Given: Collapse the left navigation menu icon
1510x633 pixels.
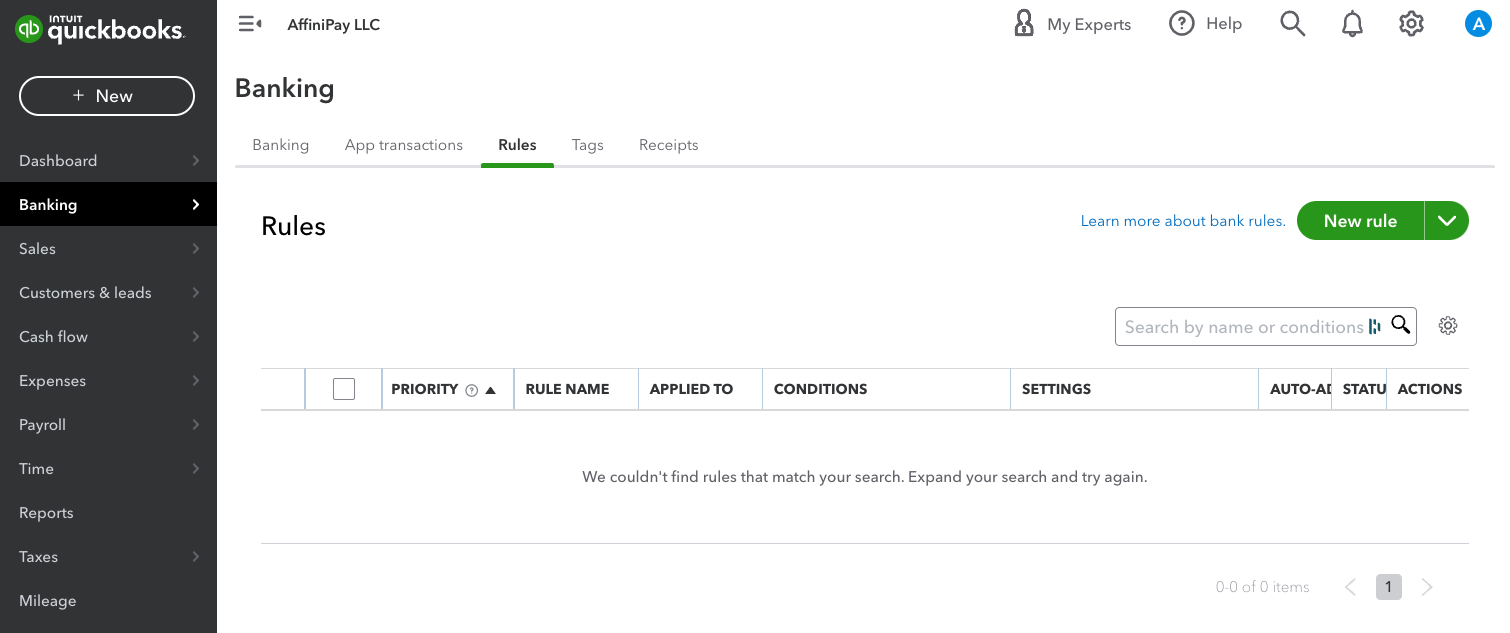Looking at the screenshot, I should (249, 24).
